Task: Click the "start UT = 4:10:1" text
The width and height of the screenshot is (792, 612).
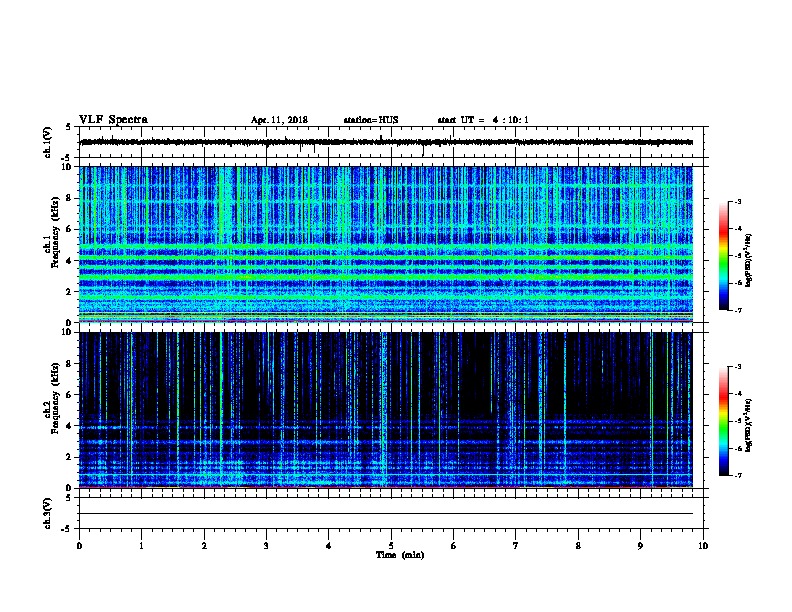Action: [483, 120]
